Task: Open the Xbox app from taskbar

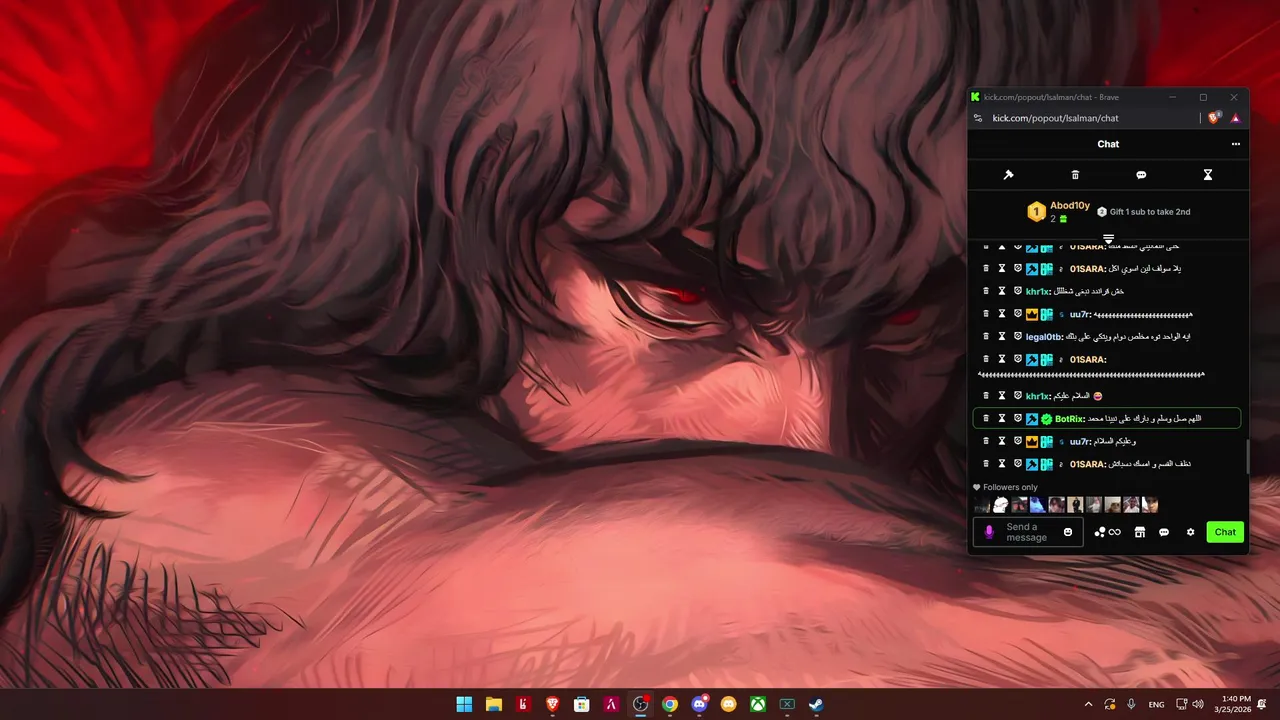Action: click(758, 704)
